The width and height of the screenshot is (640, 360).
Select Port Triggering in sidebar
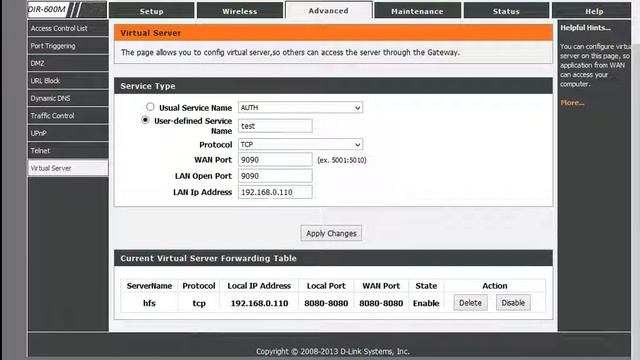tap(68, 46)
